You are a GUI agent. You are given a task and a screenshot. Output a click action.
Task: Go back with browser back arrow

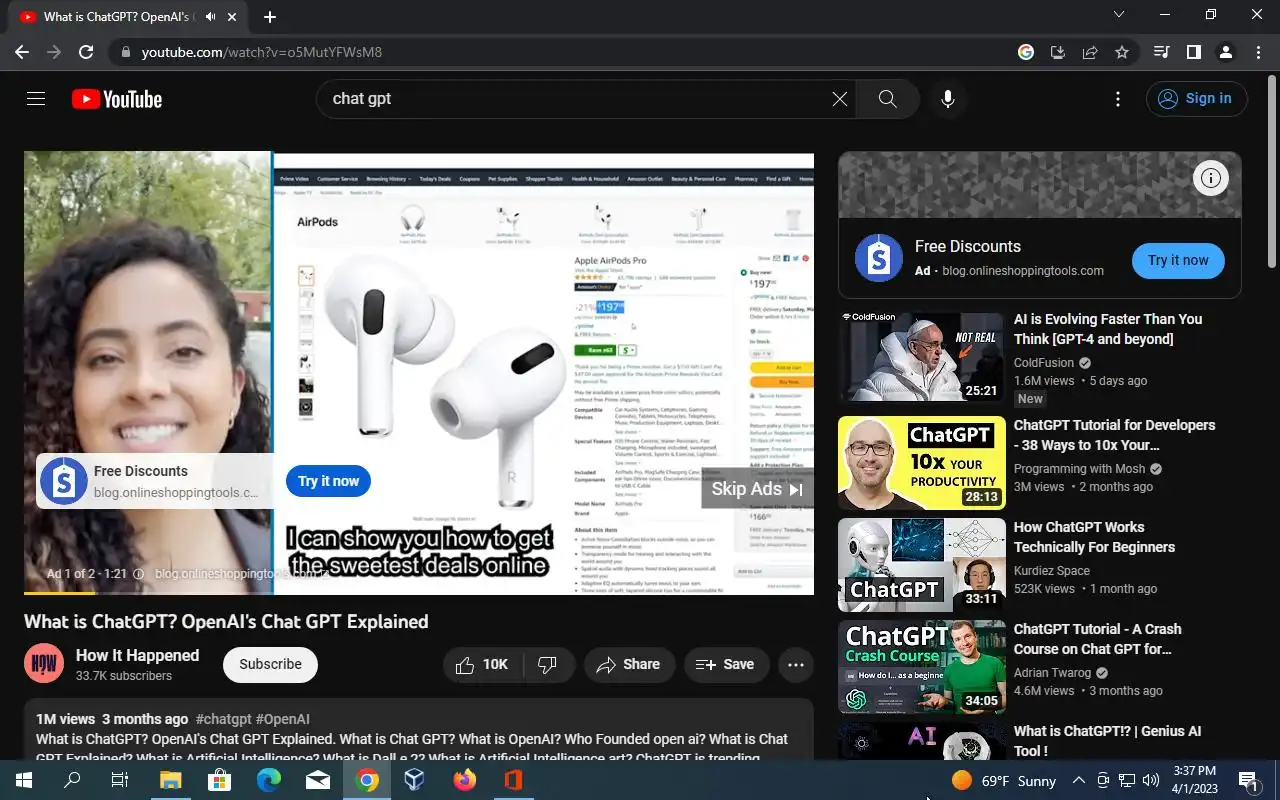point(22,52)
